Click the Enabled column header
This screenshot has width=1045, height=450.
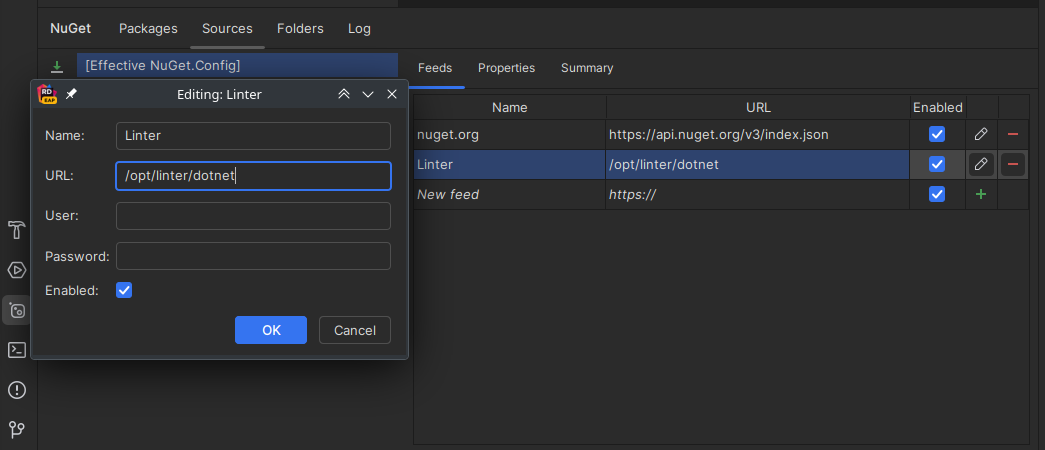point(938,107)
